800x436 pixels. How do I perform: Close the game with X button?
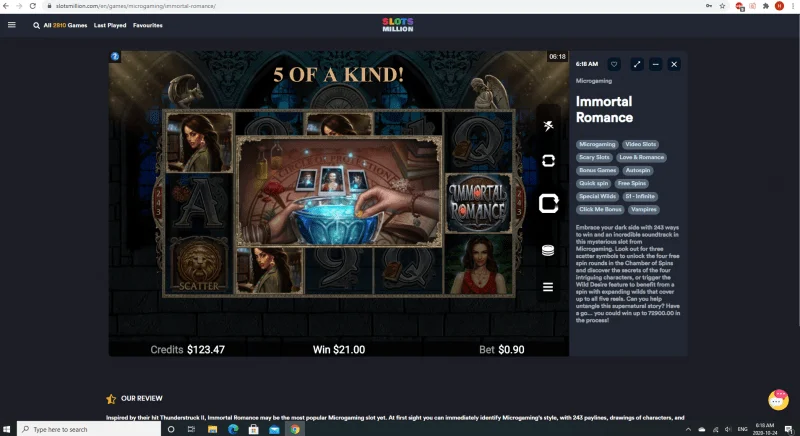coord(674,64)
